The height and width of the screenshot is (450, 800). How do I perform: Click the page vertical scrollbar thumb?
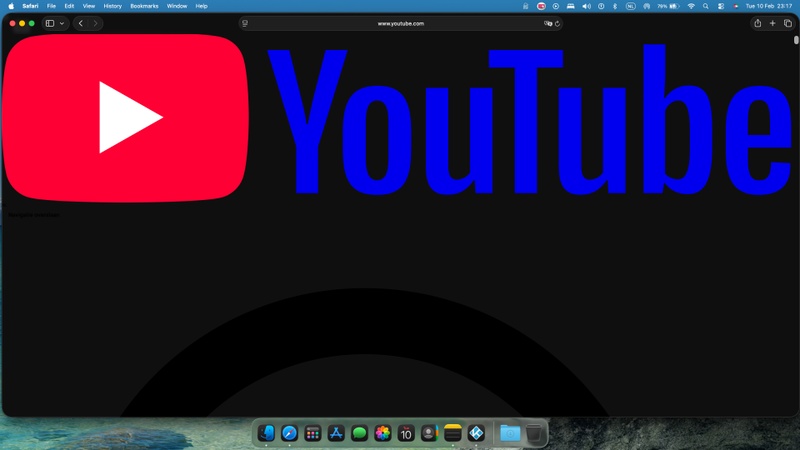coord(796,40)
